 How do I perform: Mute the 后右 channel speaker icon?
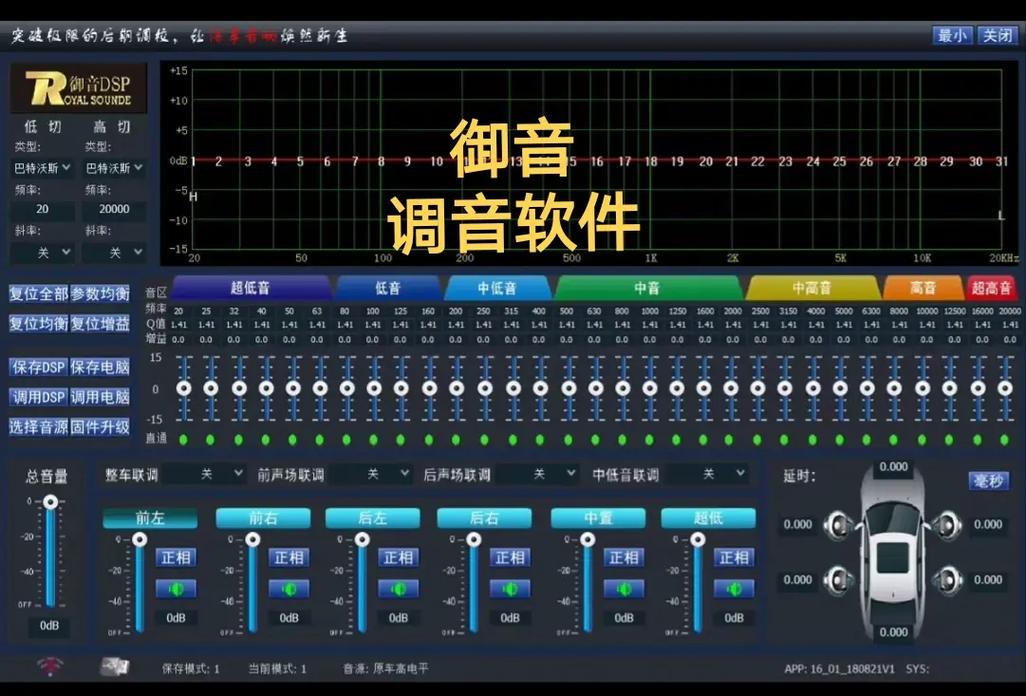coord(510,589)
